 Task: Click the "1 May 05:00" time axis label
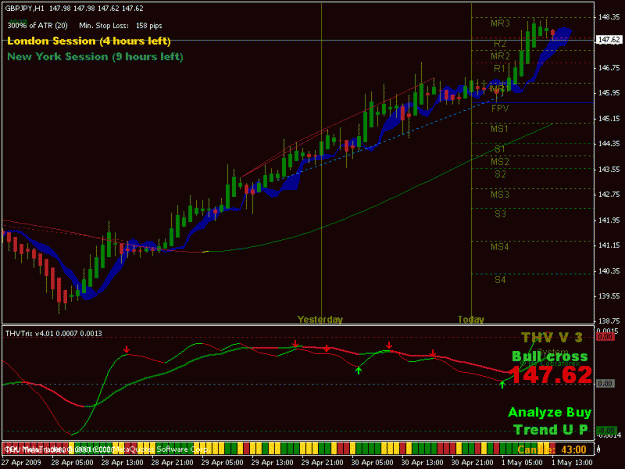point(522,462)
